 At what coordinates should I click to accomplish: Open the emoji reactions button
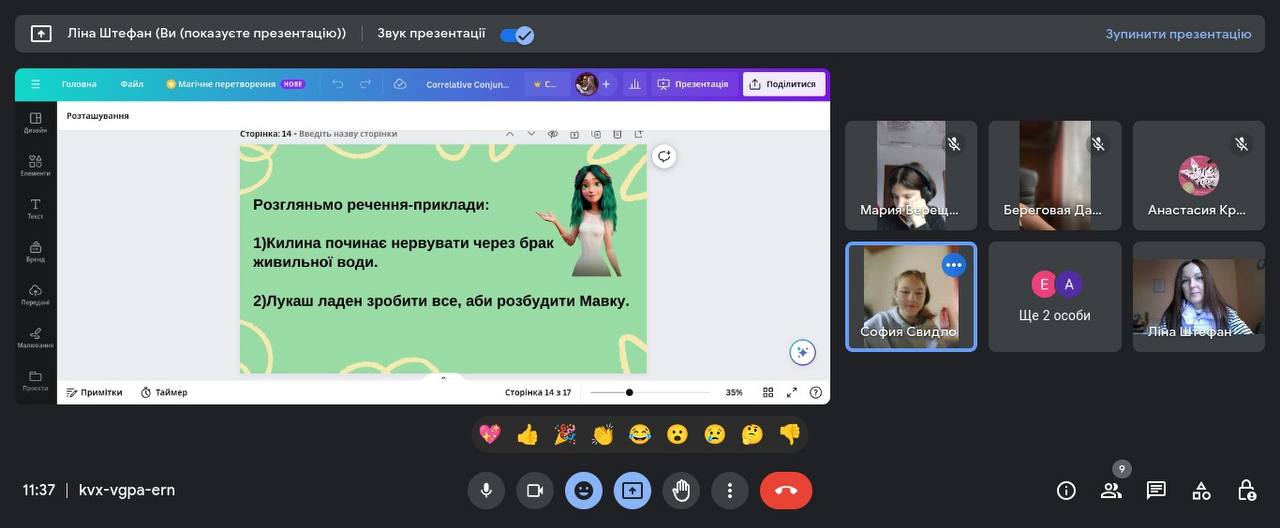pos(583,490)
